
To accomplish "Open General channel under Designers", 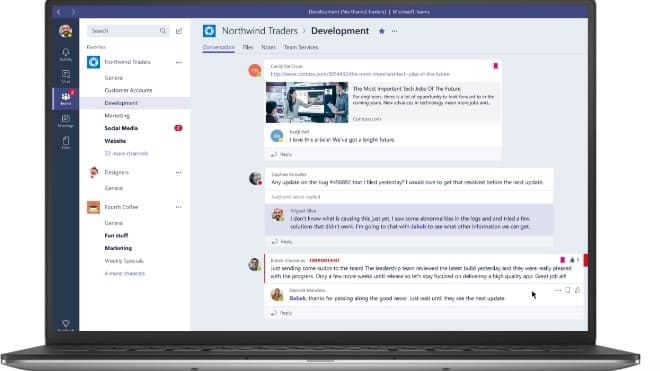I will pos(114,188).
